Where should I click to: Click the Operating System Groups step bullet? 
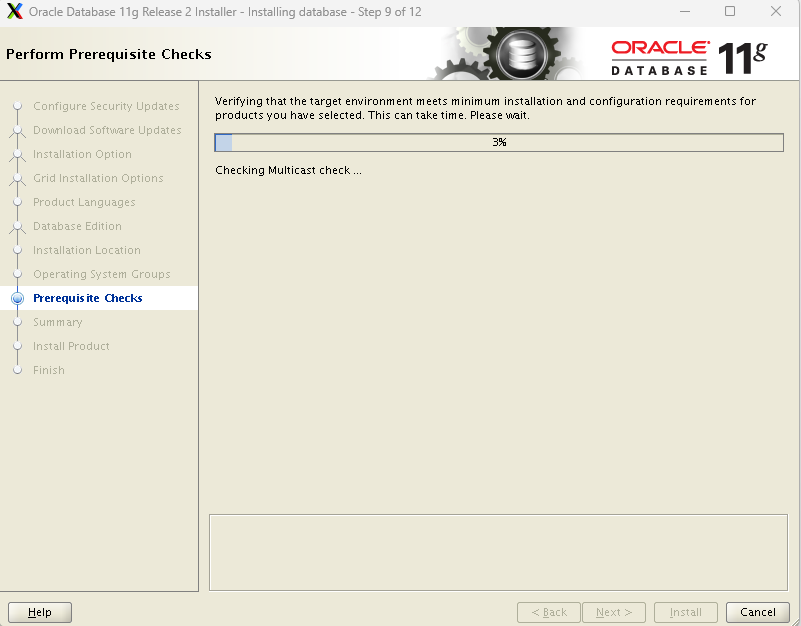point(17,274)
